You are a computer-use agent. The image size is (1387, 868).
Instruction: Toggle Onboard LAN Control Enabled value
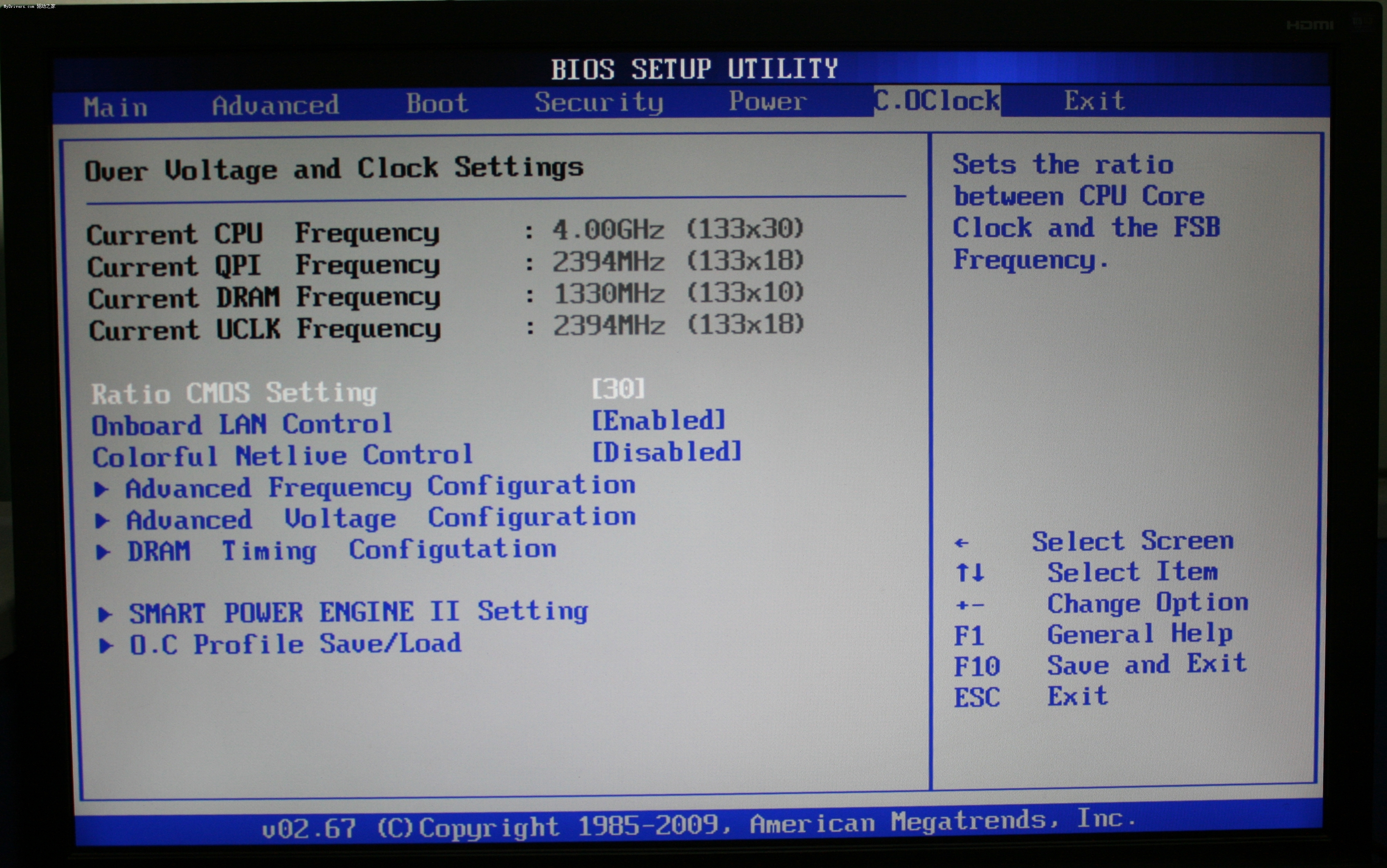coord(658,420)
